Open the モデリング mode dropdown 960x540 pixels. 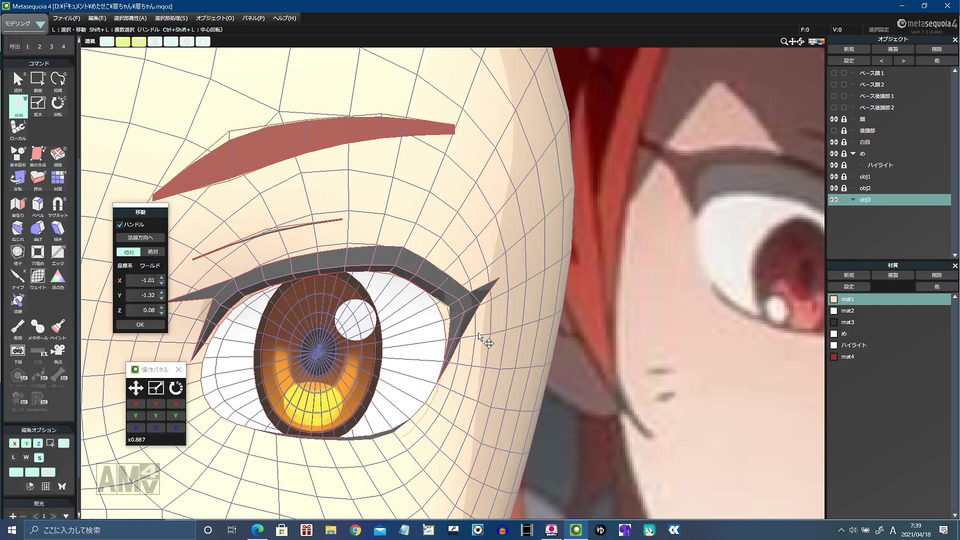point(26,23)
